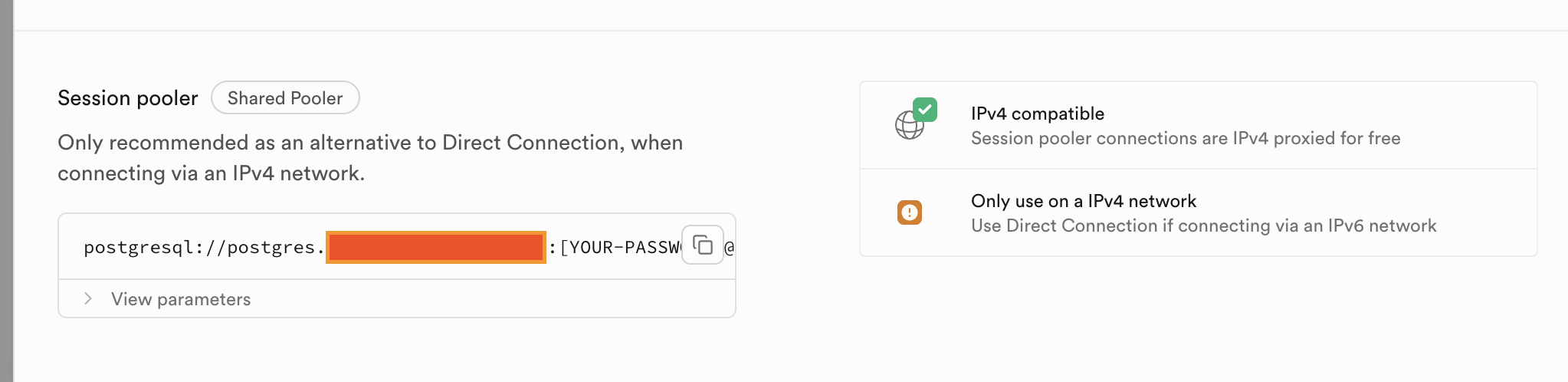
Task: Click the Use Direct Connection IPv6 note
Action: (1203, 226)
